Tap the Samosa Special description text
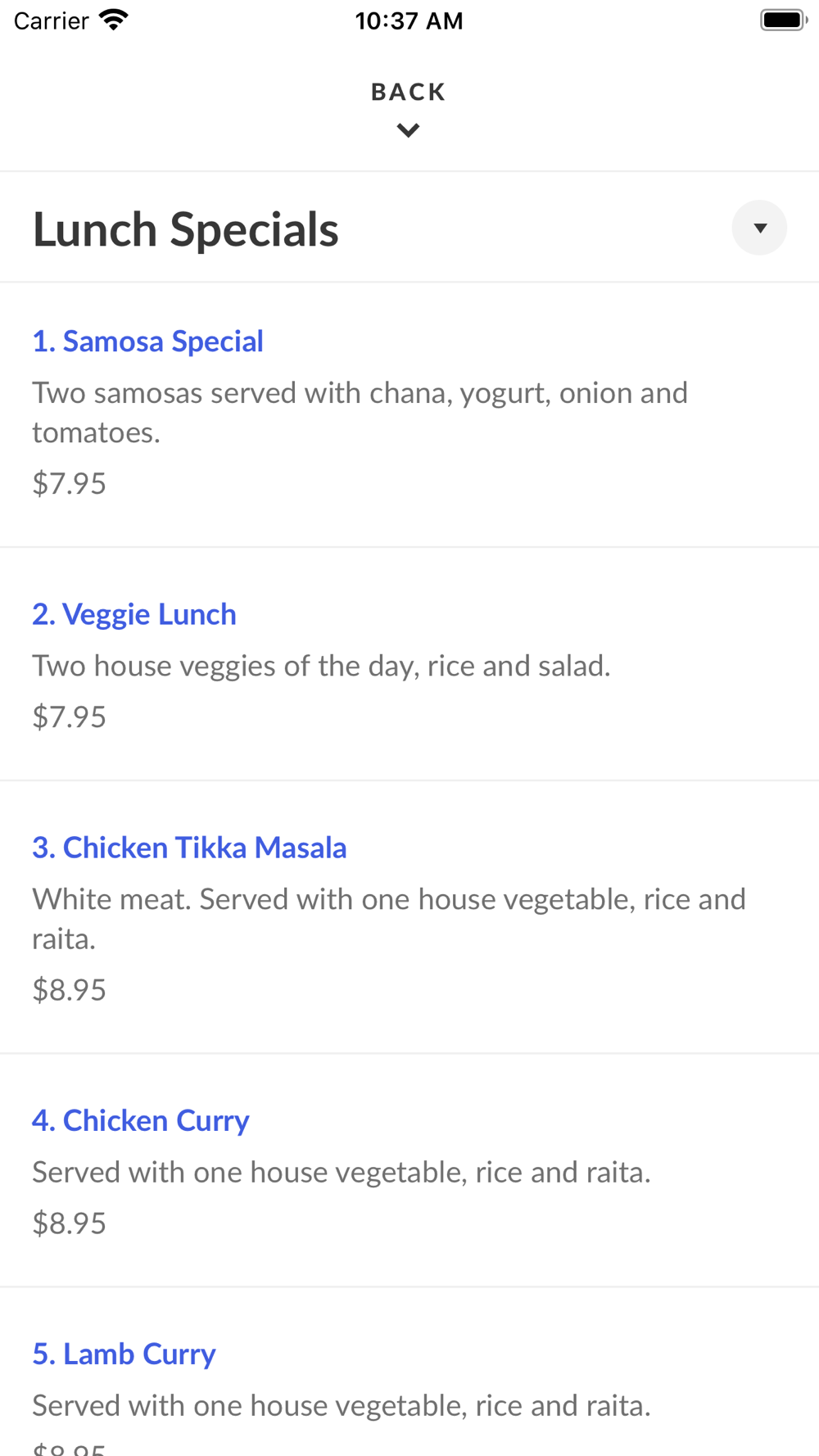 [360, 413]
